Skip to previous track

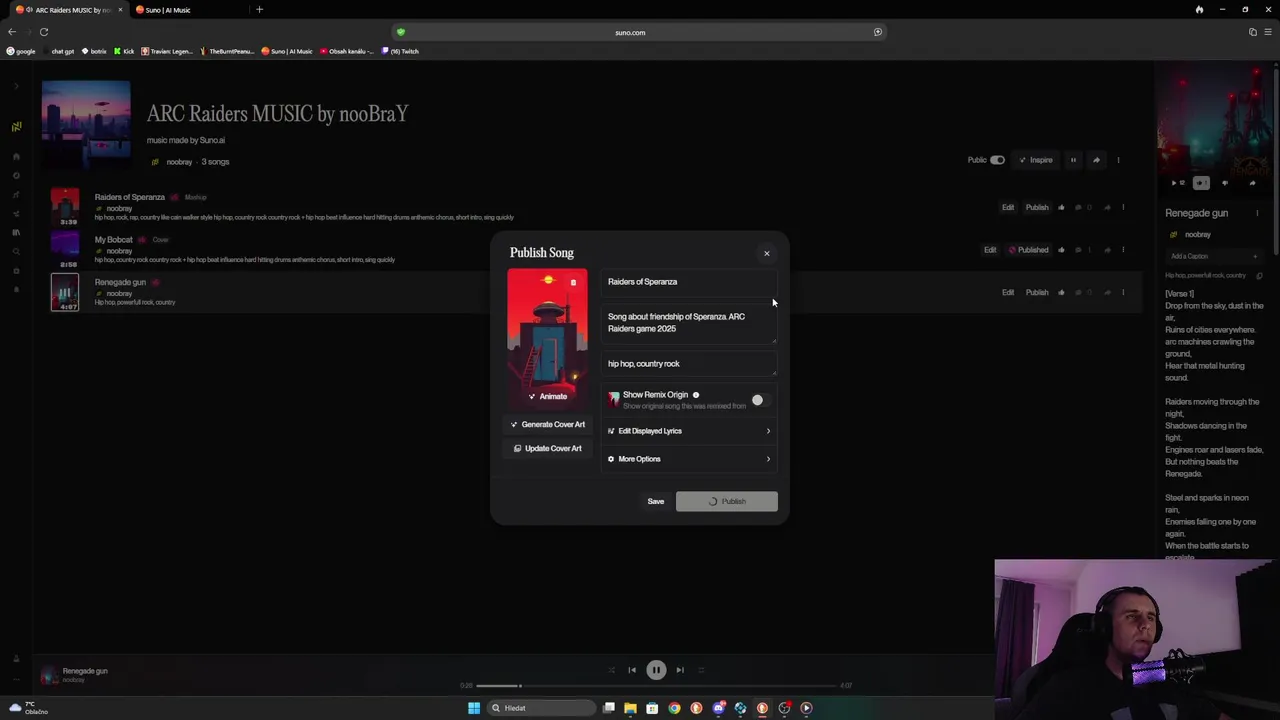tap(632, 671)
